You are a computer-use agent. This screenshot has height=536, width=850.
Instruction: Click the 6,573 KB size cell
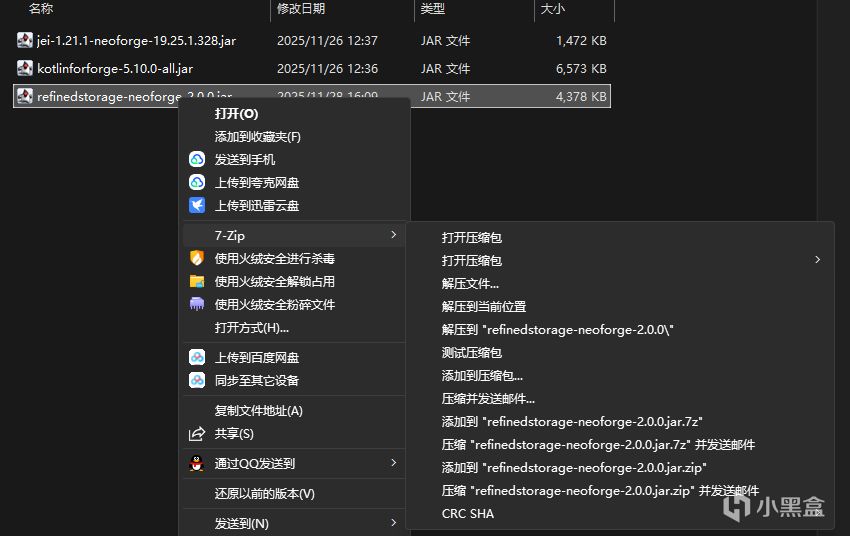tap(581, 69)
